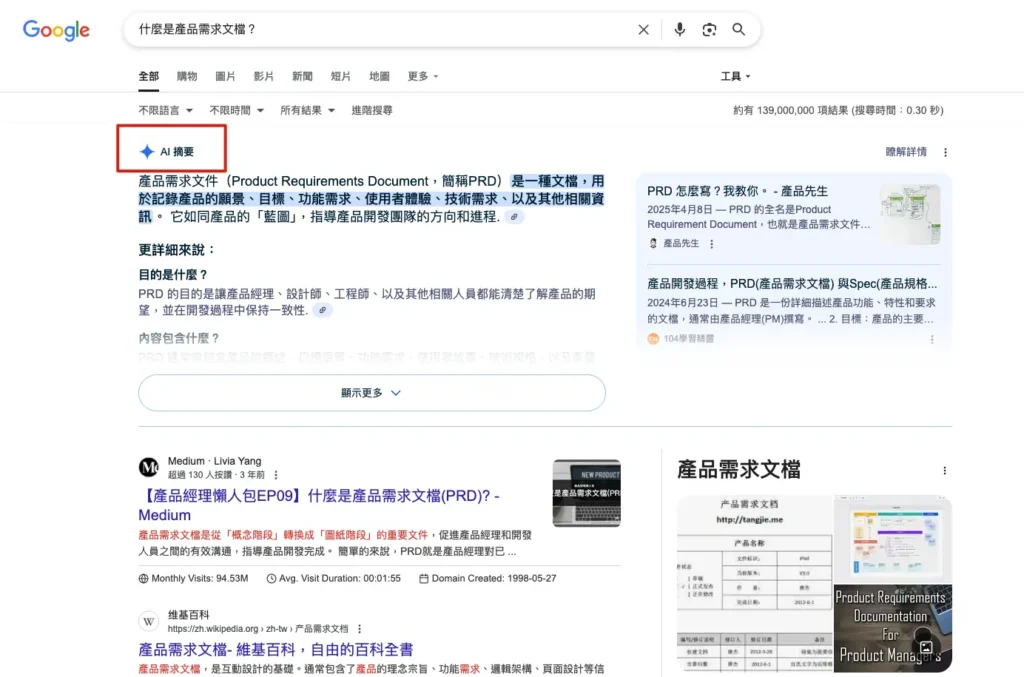The image size is (1024, 677).
Task: Open the Product Requirements Documentation image
Action: pos(893,628)
